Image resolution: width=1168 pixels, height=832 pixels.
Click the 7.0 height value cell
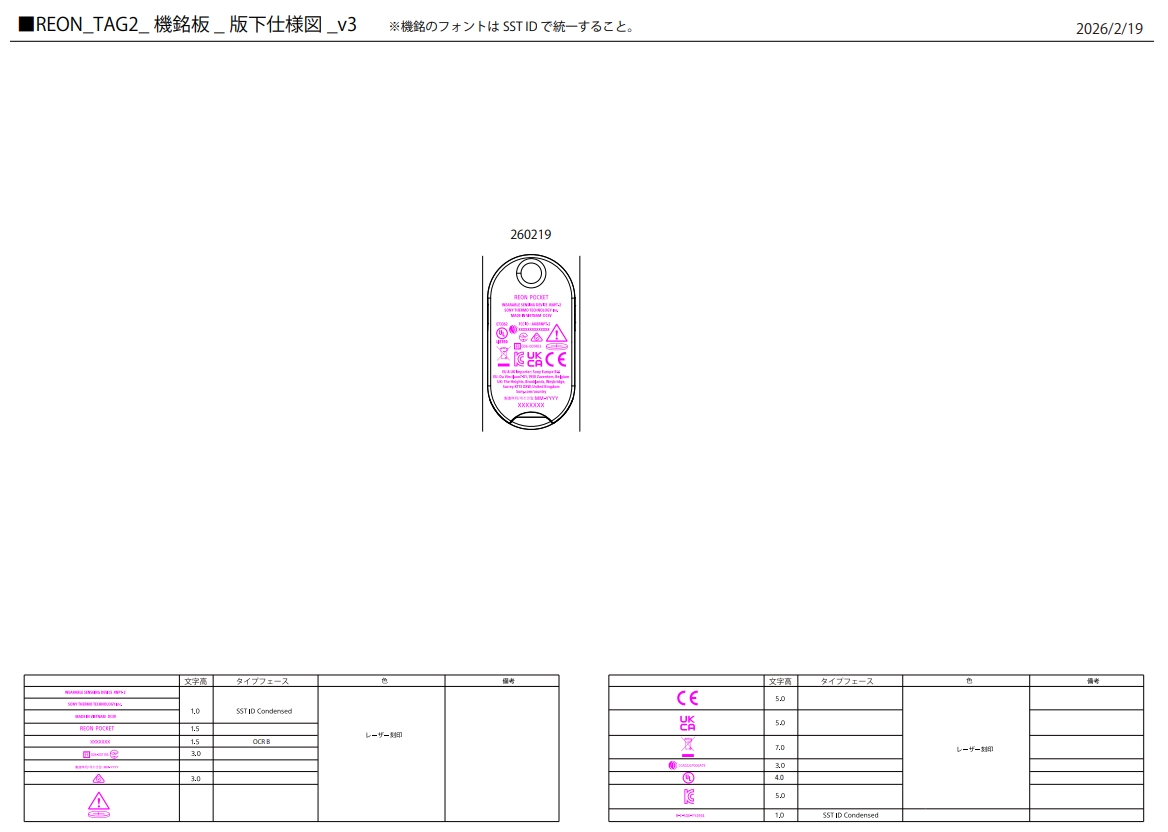(780, 747)
